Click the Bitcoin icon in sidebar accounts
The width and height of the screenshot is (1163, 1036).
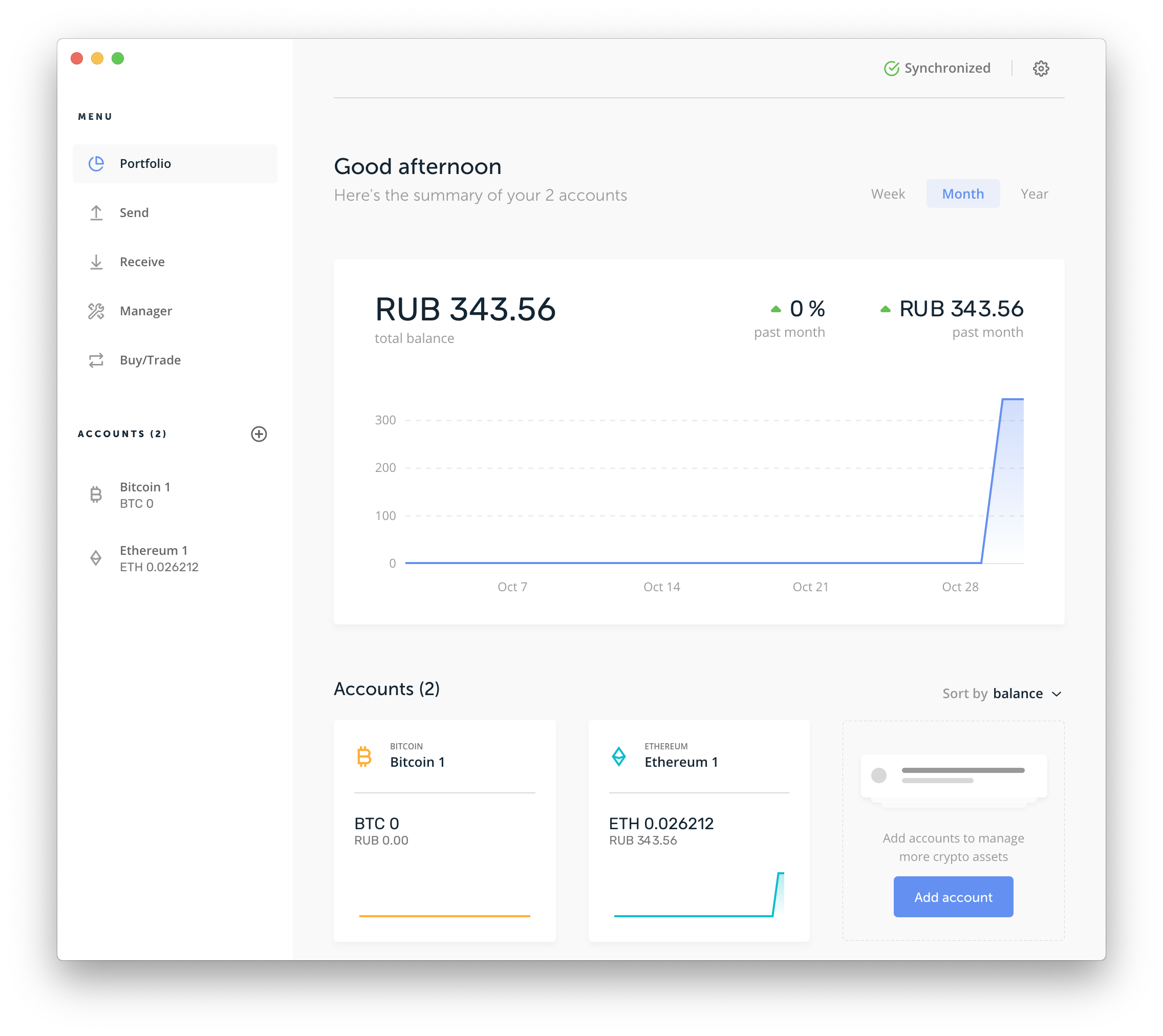pos(96,494)
